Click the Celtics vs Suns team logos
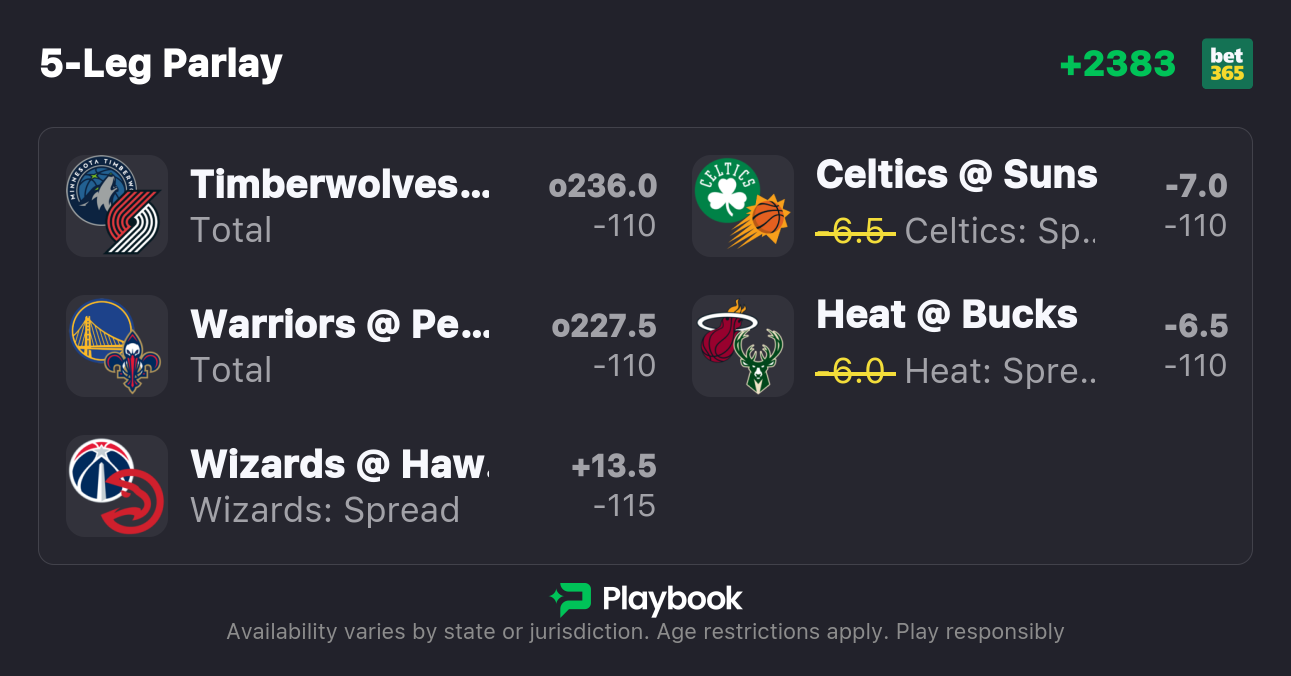The height and width of the screenshot is (676, 1291). coord(742,206)
